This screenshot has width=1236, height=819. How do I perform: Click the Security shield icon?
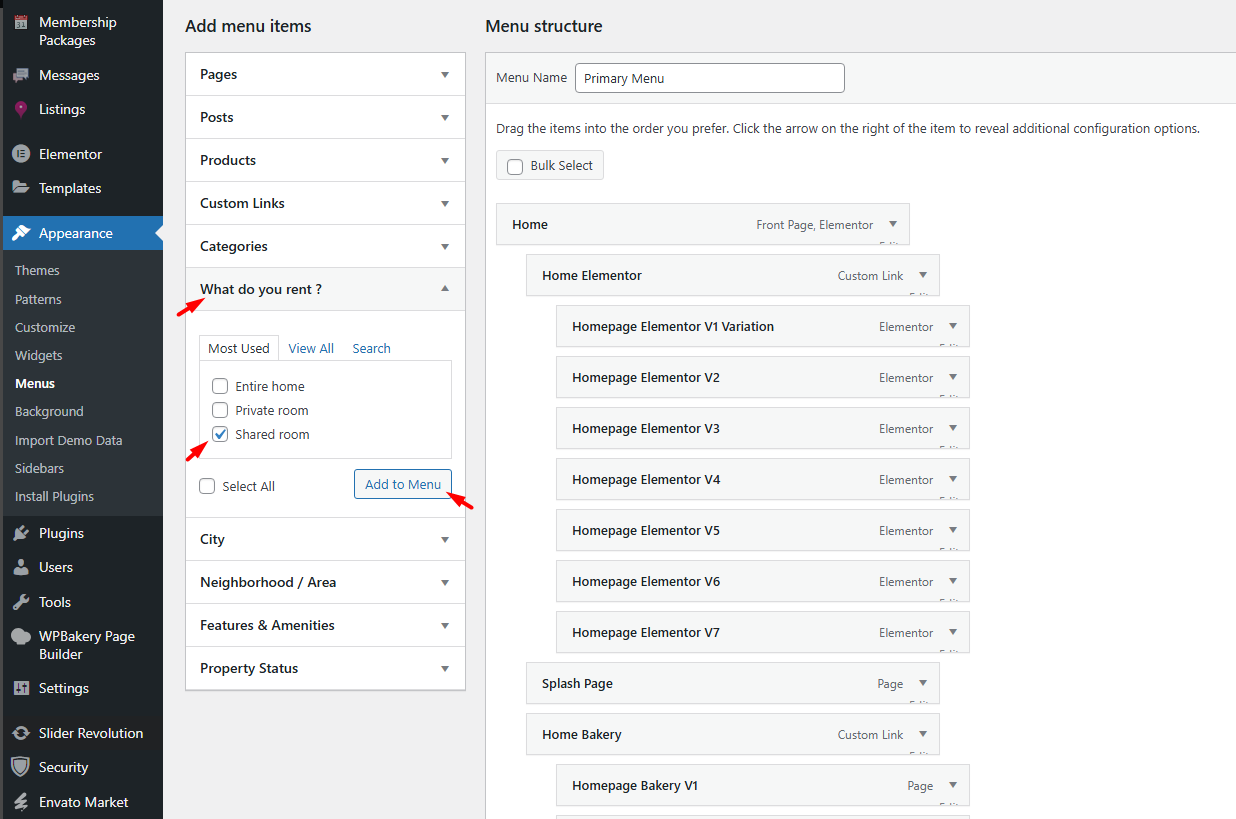coord(21,767)
